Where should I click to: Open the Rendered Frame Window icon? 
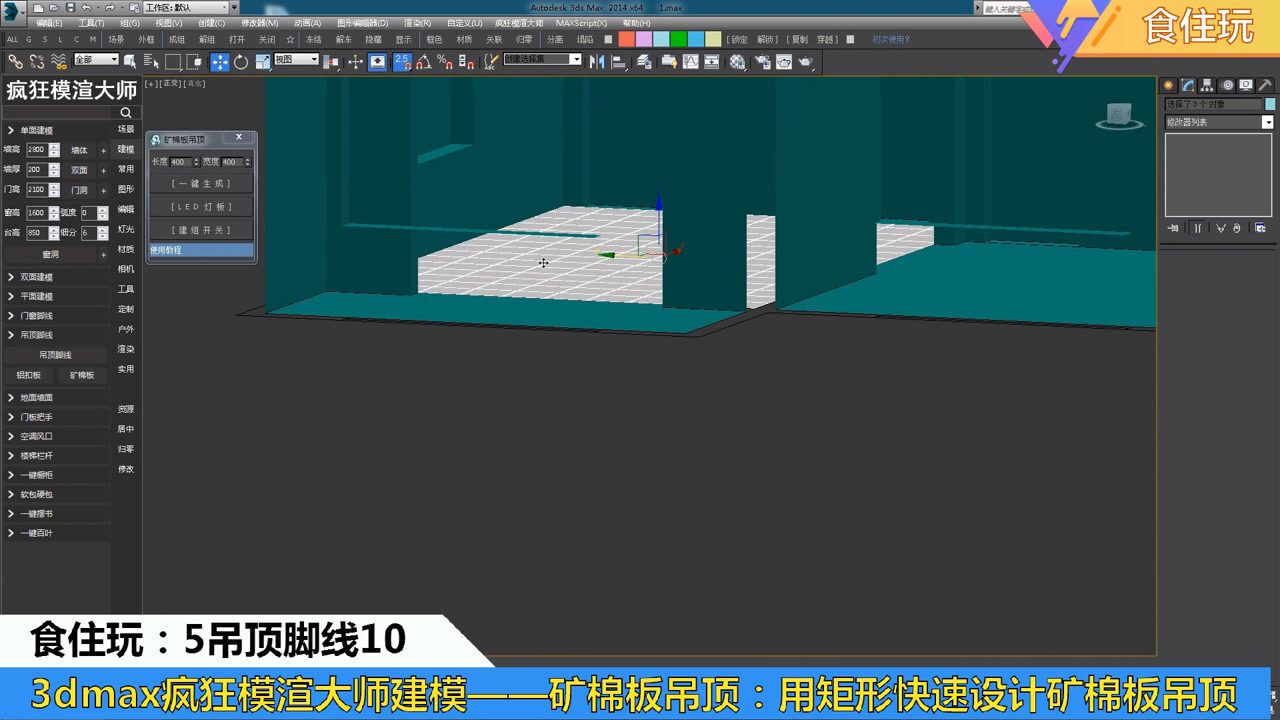[x=784, y=61]
